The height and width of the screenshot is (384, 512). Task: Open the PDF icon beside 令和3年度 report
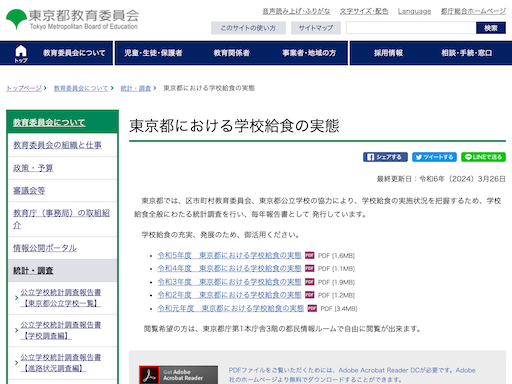tap(310, 282)
